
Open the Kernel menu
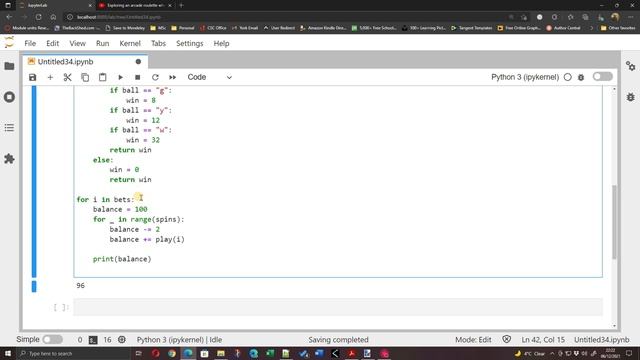(x=130, y=43)
